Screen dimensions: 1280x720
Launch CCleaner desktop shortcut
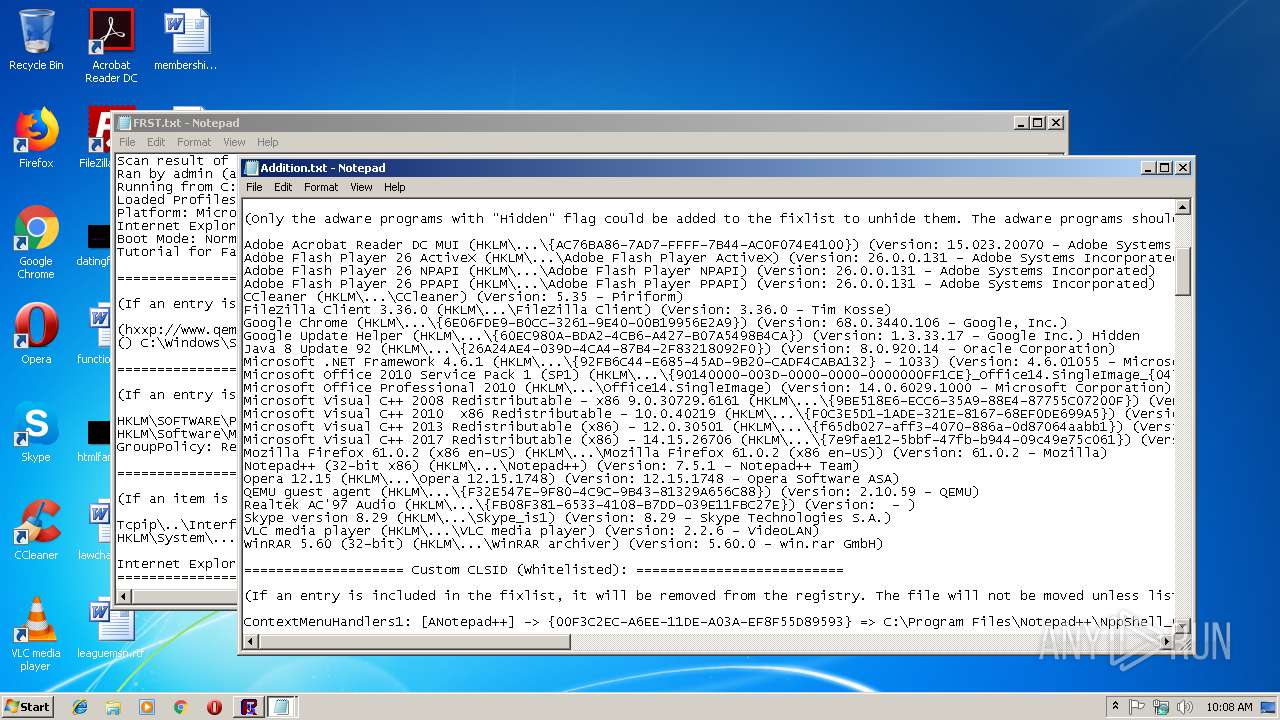pos(36,530)
